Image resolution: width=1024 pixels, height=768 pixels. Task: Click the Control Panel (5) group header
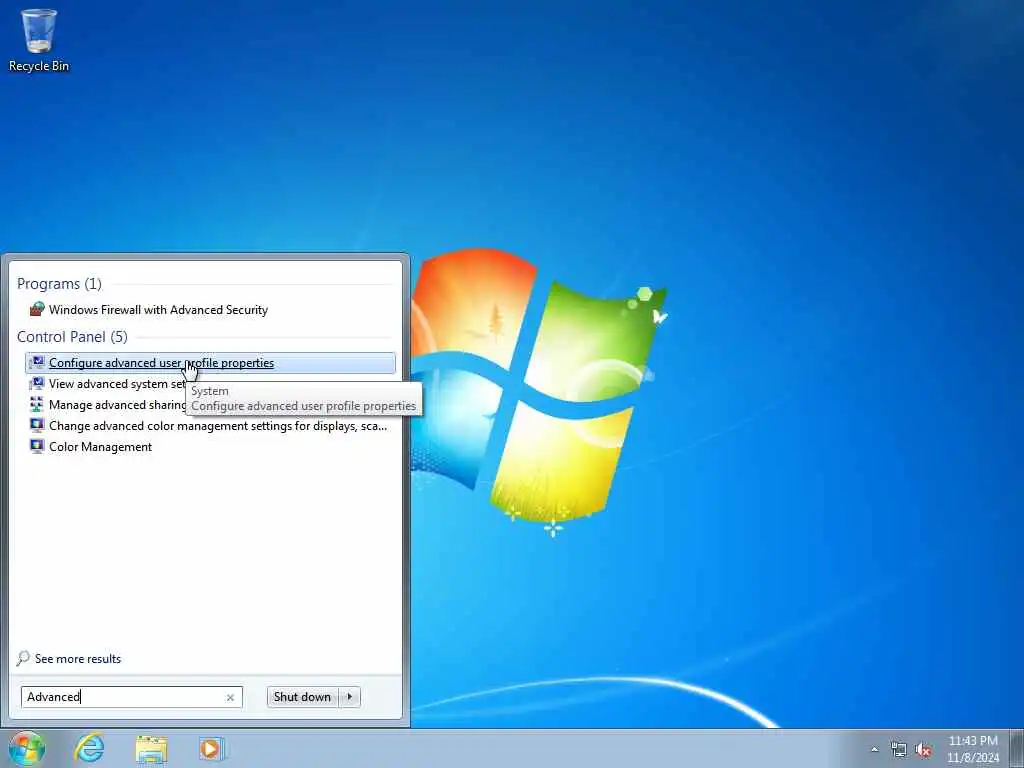[x=72, y=336]
